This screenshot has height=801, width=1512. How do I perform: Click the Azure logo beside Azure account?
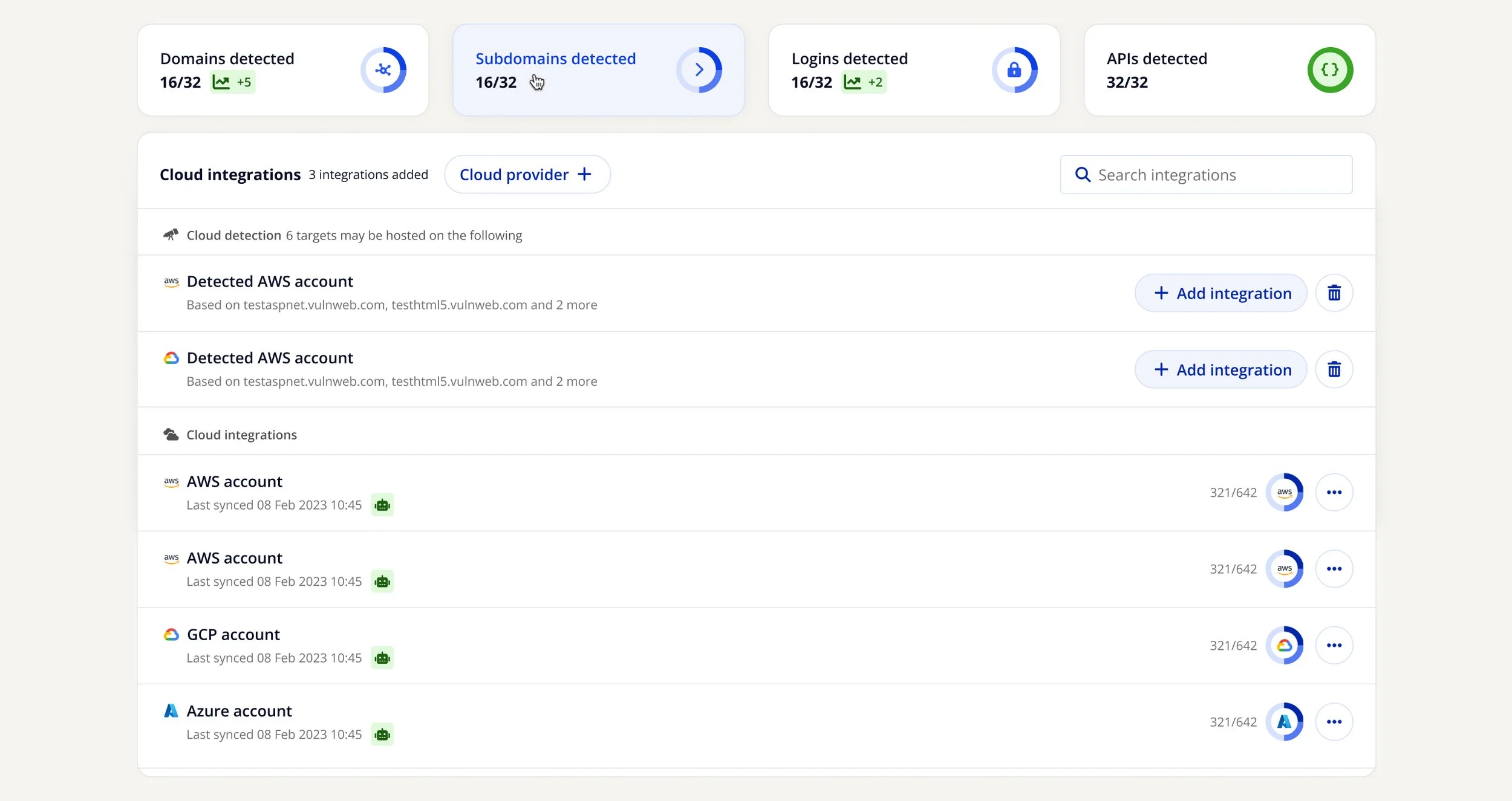point(172,710)
